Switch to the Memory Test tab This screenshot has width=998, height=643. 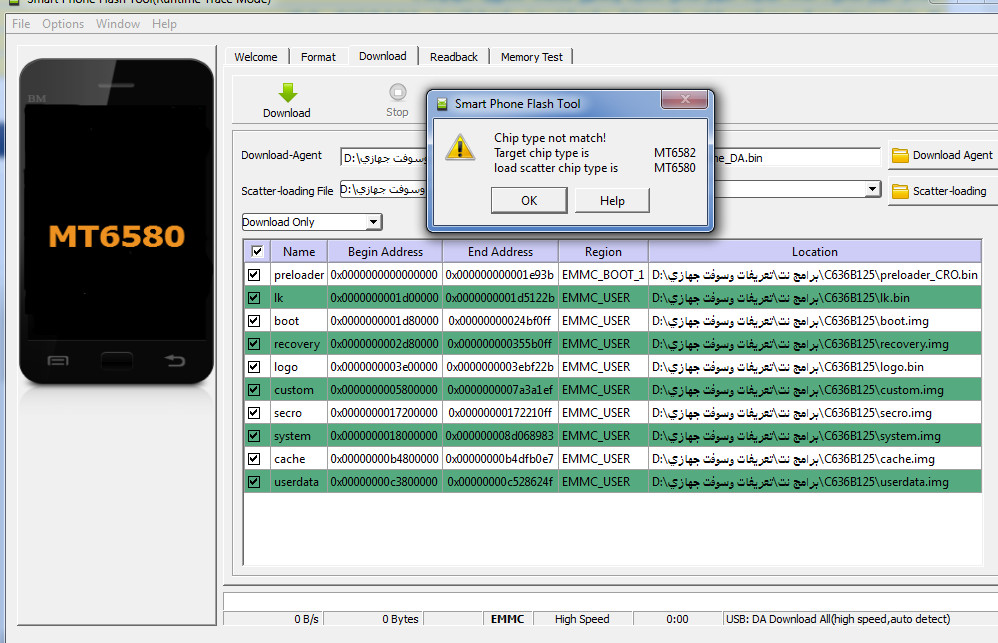click(x=531, y=57)
